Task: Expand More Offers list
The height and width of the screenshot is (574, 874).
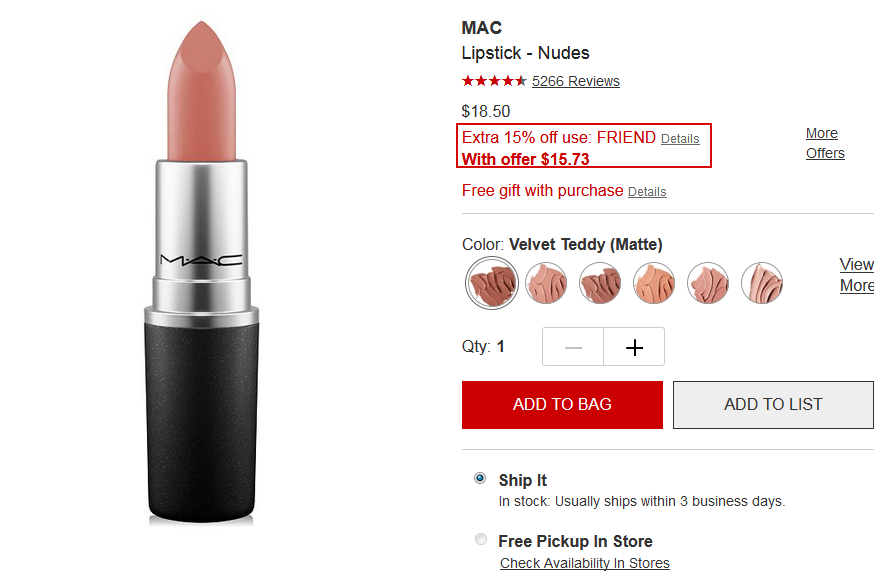Action: (x=825, y=143)
